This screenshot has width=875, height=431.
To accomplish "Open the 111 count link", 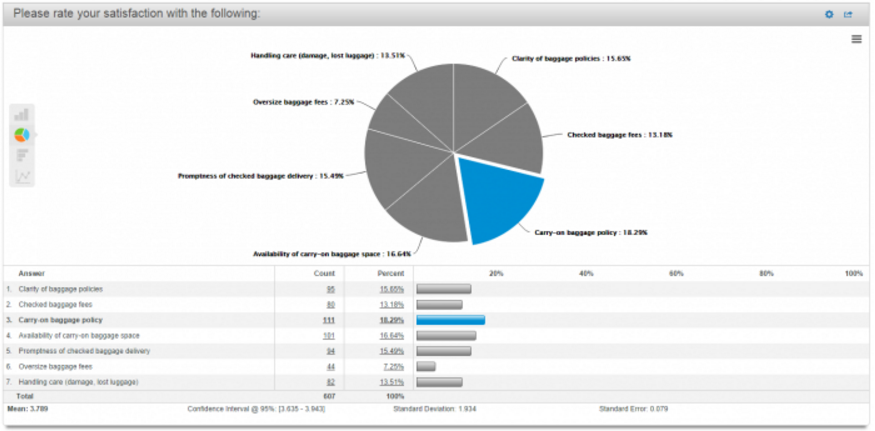I will coord(329,320).
